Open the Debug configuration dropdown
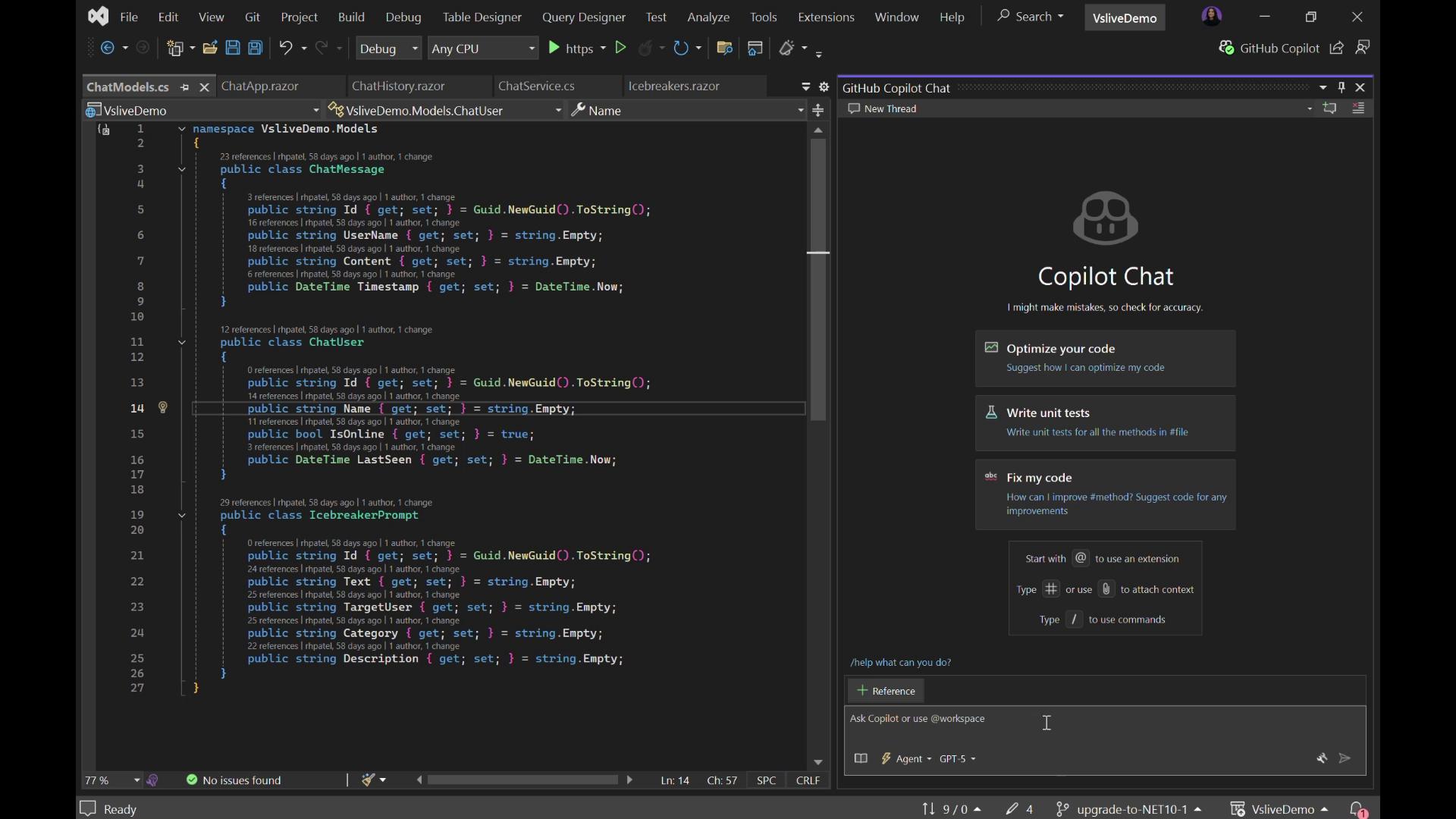Screen dimensions: 1456x819 pyautogui.click(x=388, y=48)
